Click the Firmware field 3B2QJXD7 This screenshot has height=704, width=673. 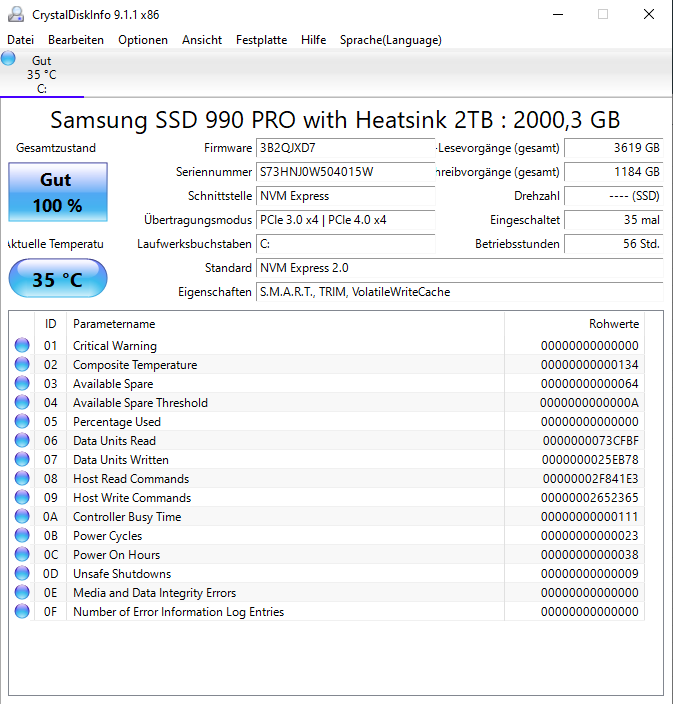point(345,148)
